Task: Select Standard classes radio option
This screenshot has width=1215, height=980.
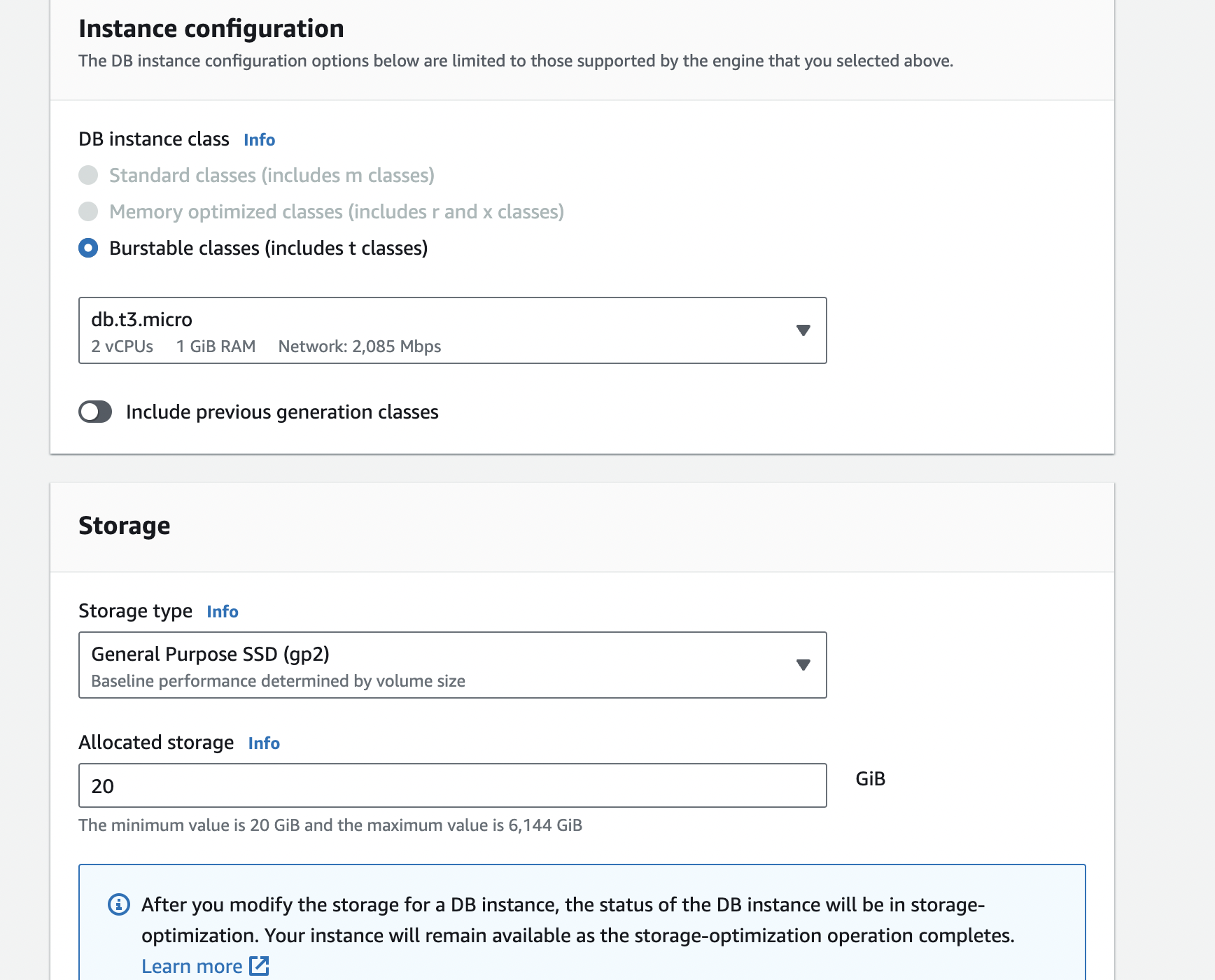Action: (x=88, y=175)
